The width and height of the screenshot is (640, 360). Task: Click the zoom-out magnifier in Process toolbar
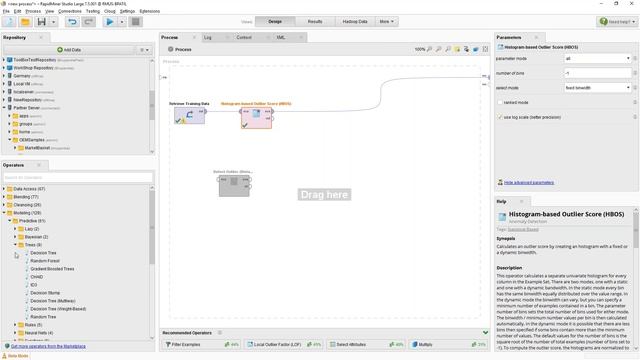[439, 49]
